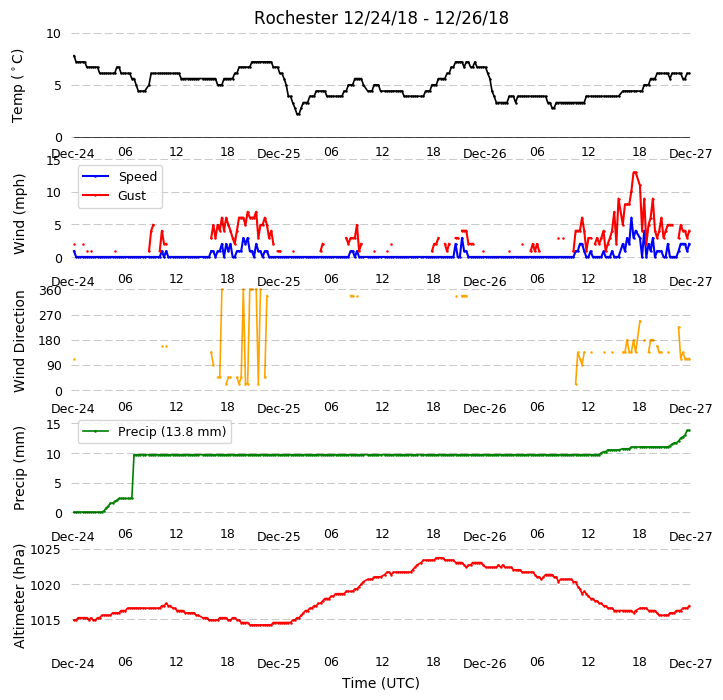Click the red Gust legend line
The height and width of the screenshot is (700, 723).
pos(95,195)
